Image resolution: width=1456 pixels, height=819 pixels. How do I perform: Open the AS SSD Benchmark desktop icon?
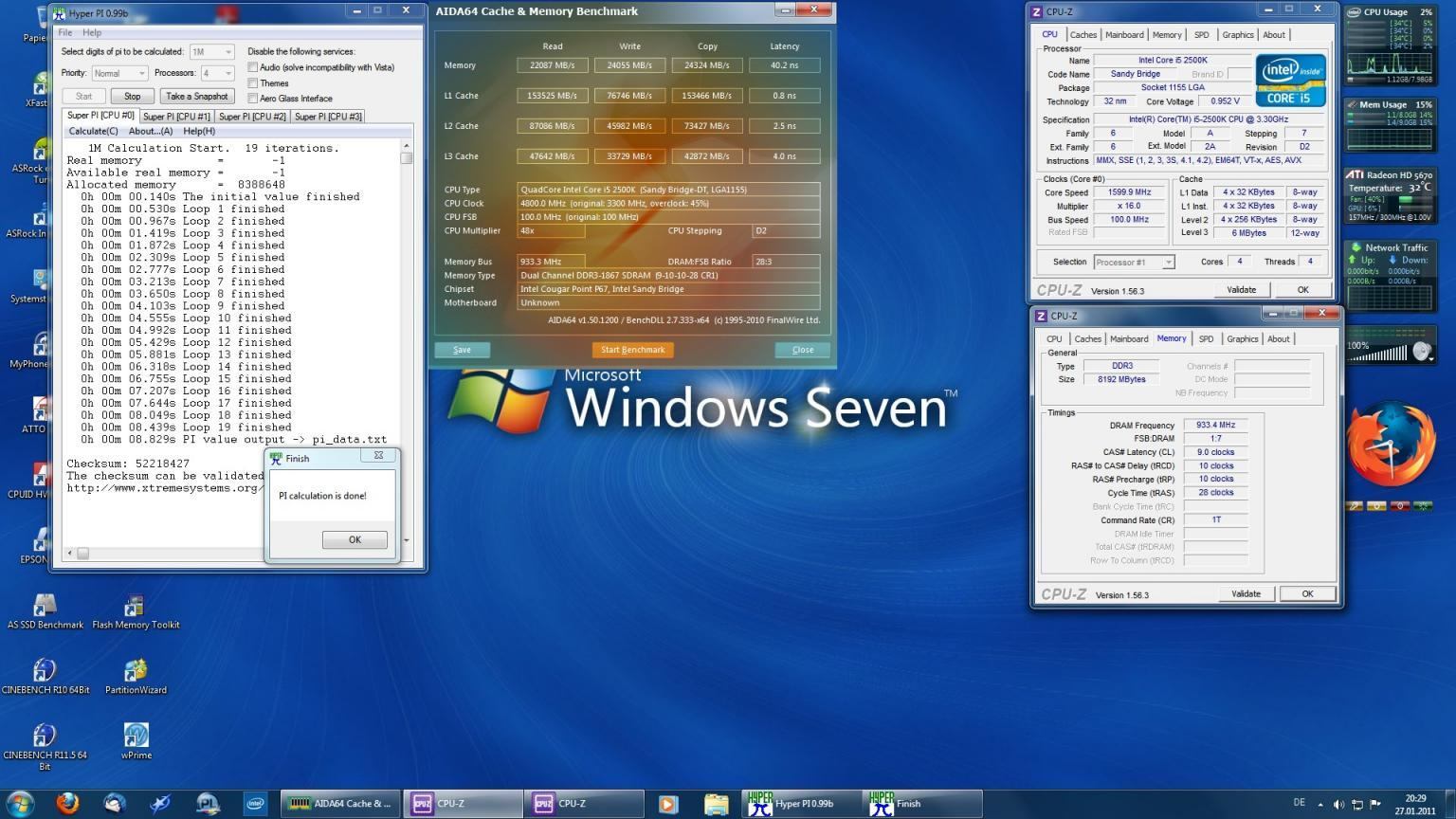tap(45, 611)
